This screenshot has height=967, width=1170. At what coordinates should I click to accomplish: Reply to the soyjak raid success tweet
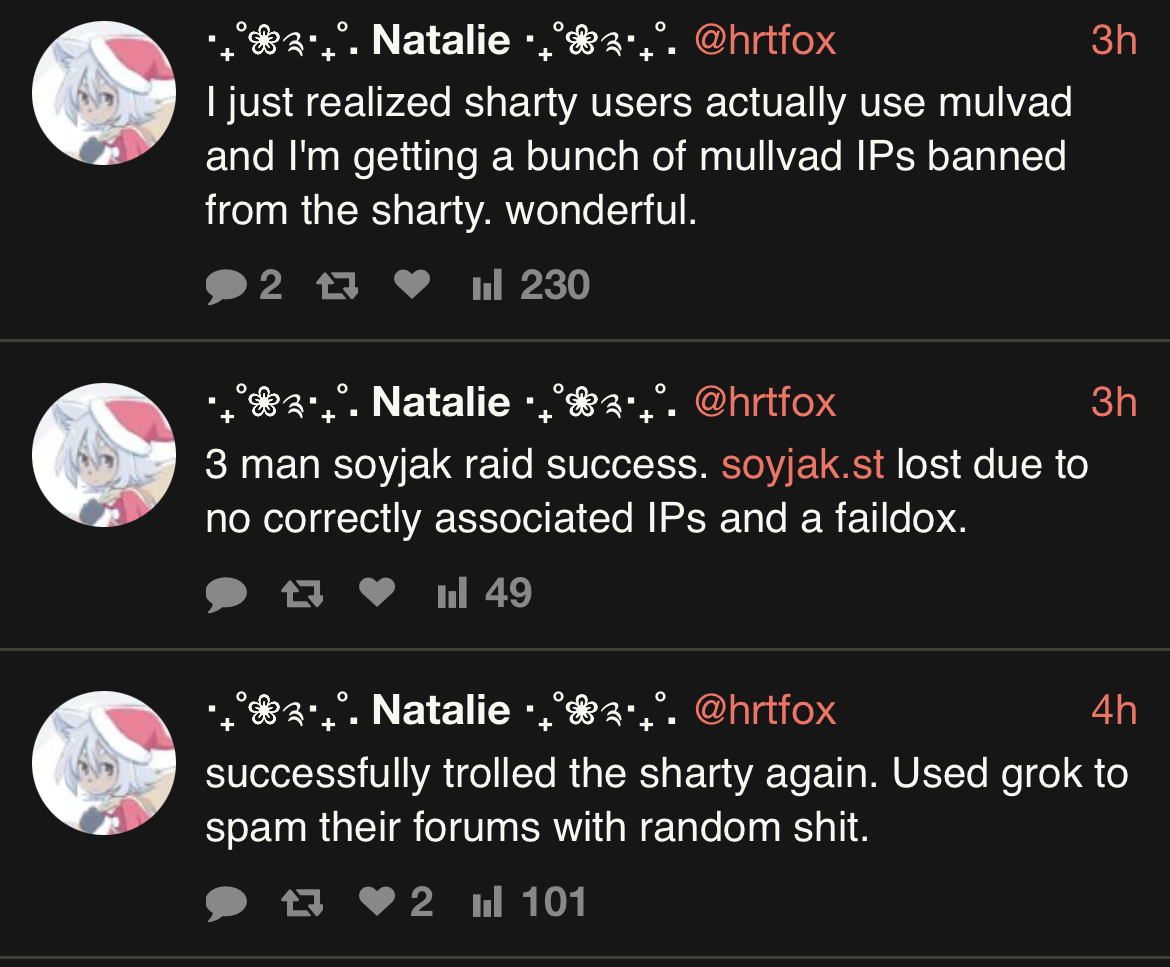pos(227,595)
